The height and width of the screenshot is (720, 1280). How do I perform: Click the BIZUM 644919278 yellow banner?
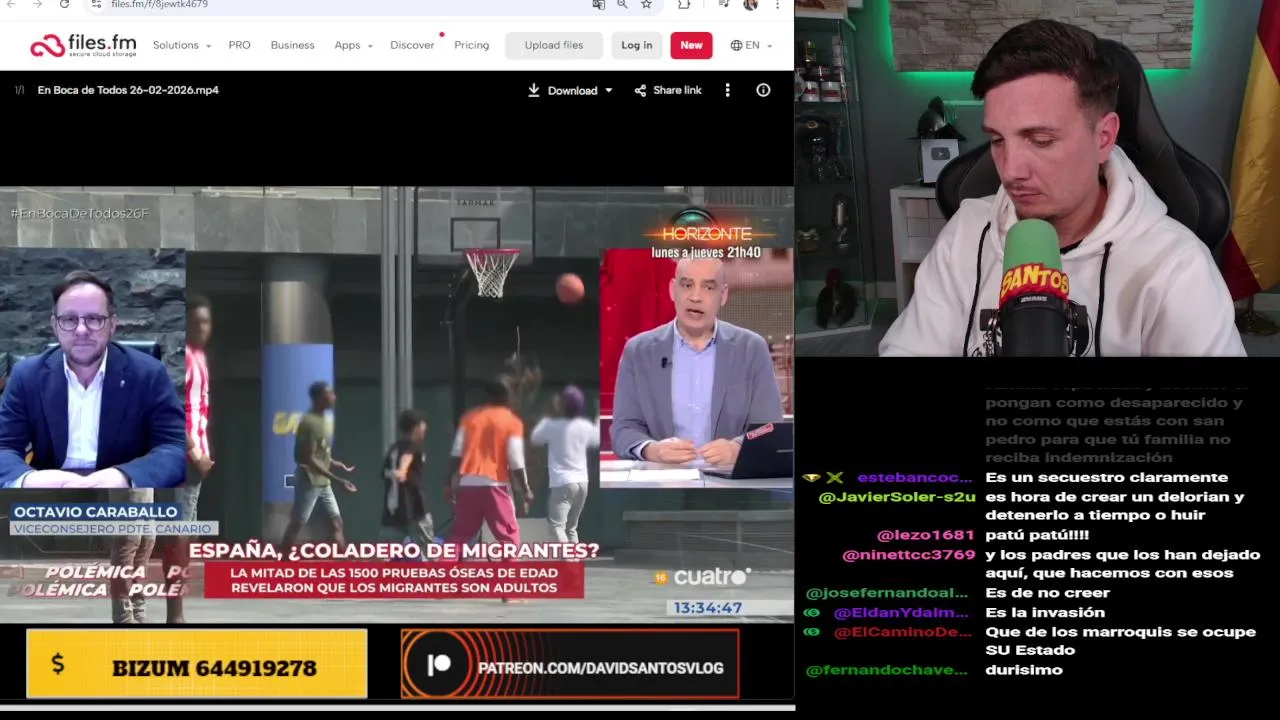(x=197, y=663)
